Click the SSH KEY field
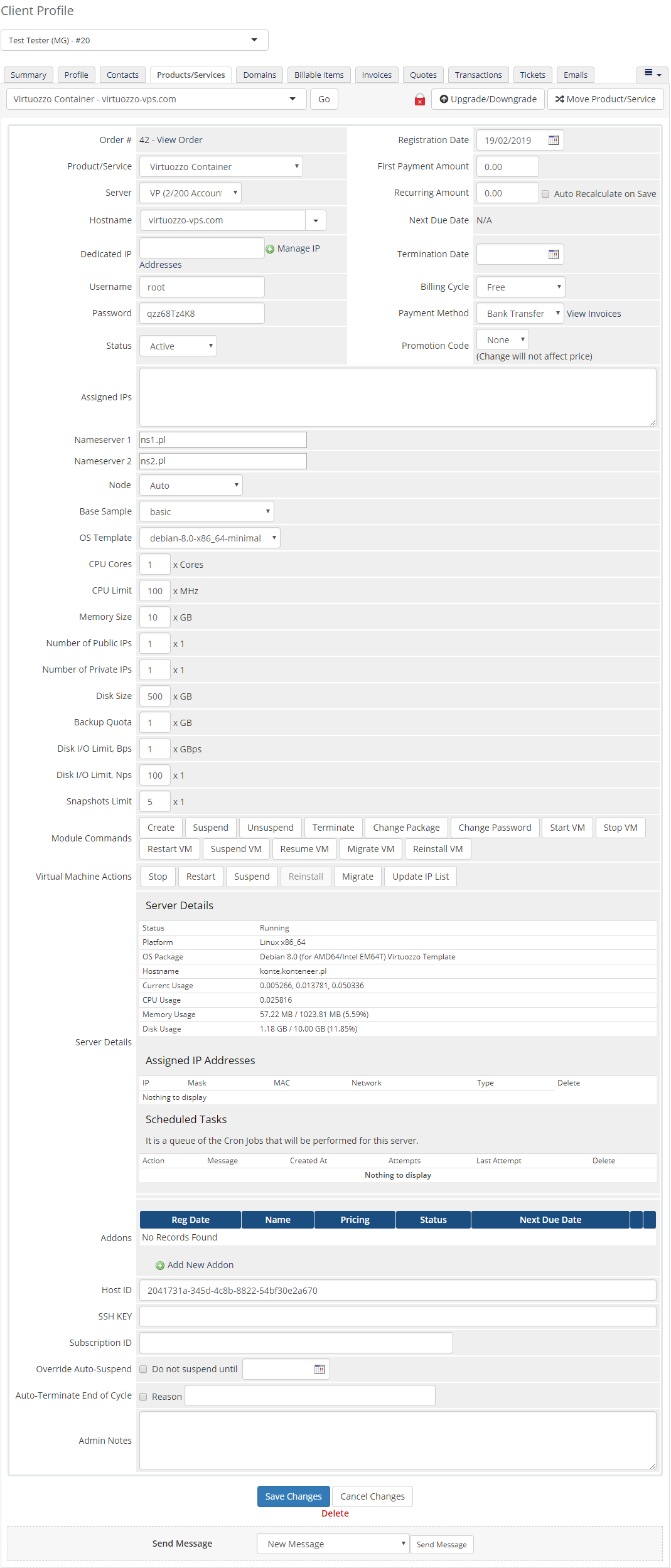671x1568 pixels. [398, 1316]
